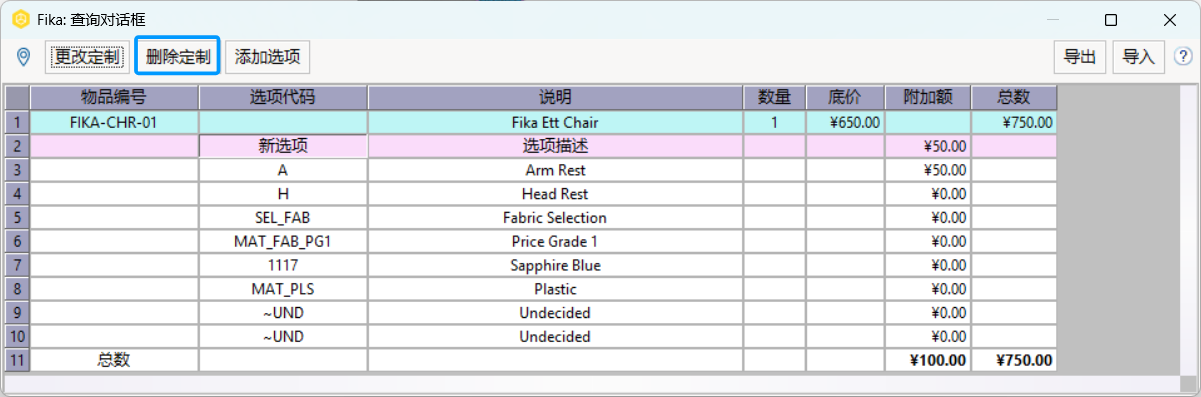This screenshot has width=1201, height=397.
Task: Select the 数量 column header
Action: [x=774, y=98]
